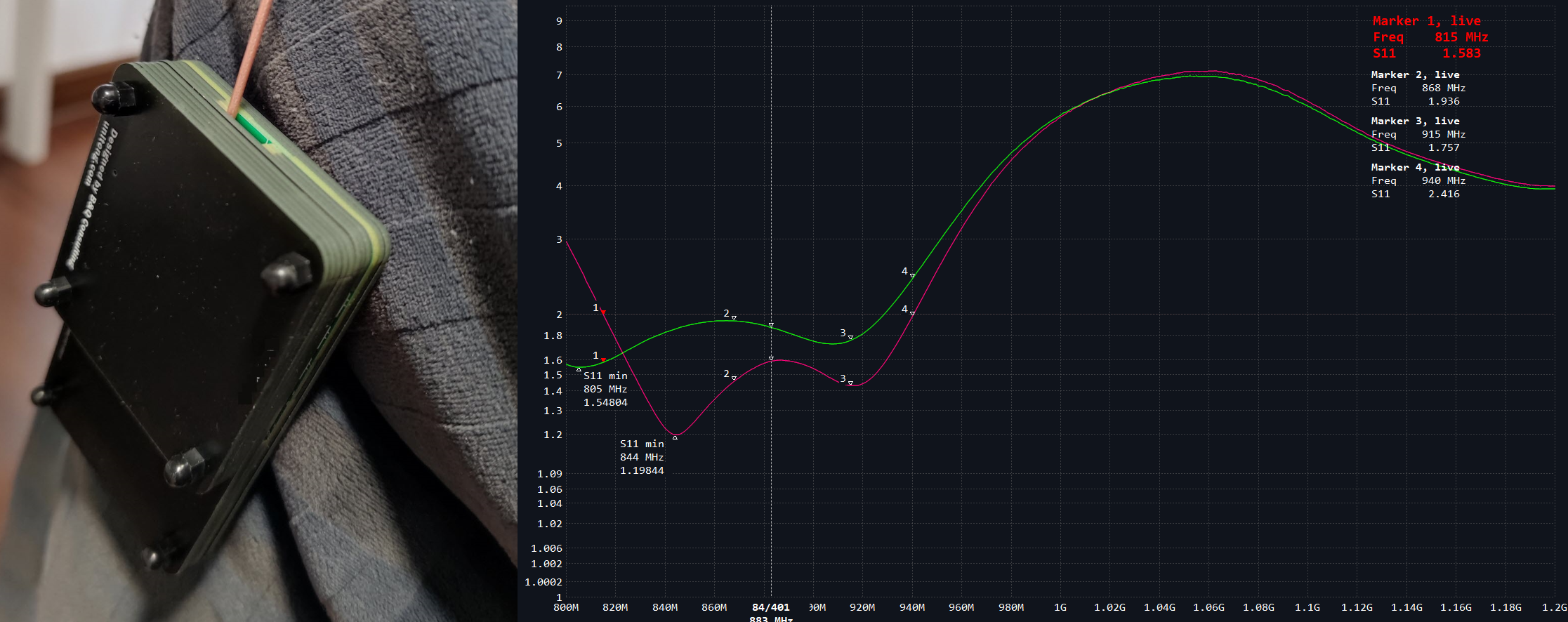1568x622 pixels.
Task: Click the "868 MHz" frequency readout
Action: pos(1444,88)
